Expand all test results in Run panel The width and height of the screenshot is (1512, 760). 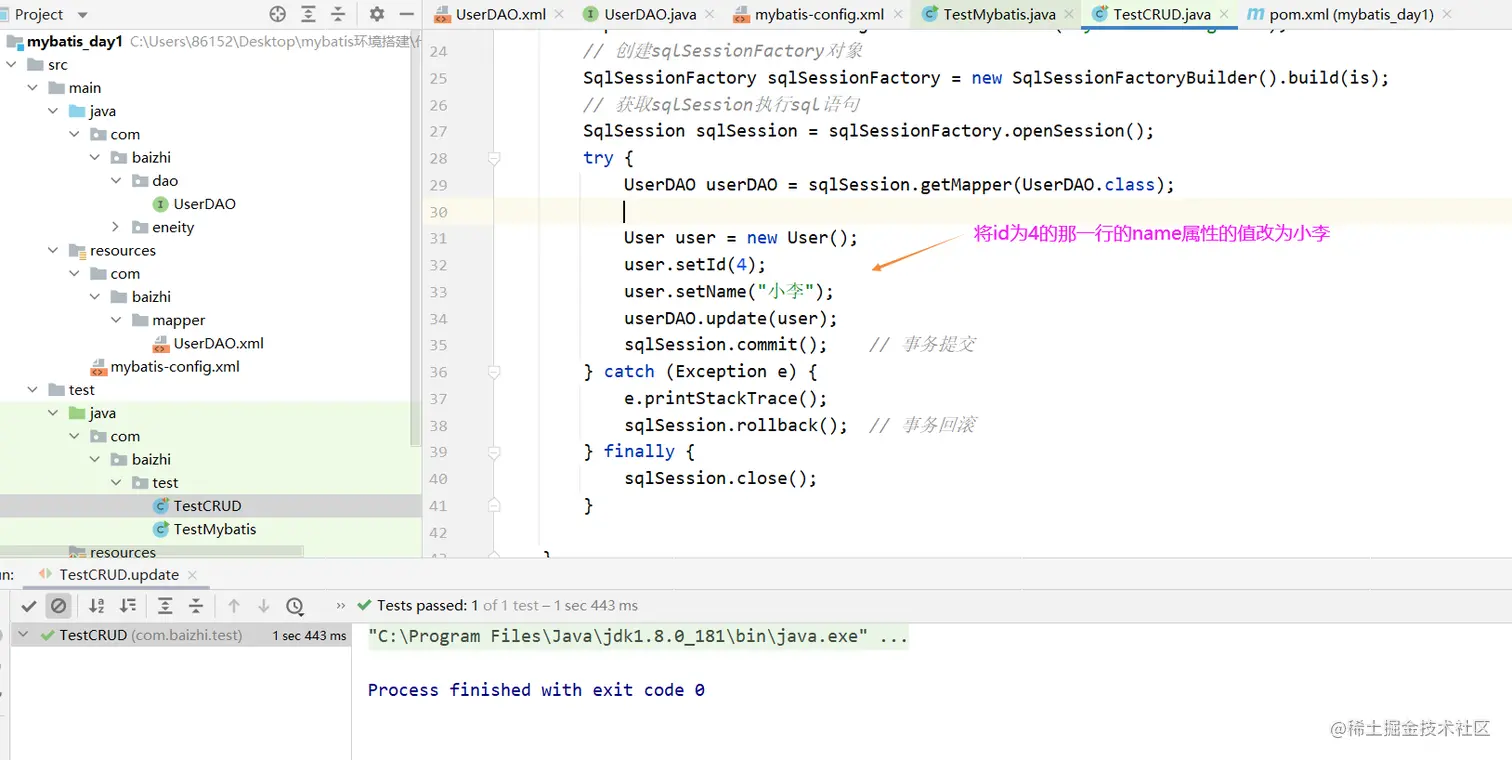(x=166, y=605)
